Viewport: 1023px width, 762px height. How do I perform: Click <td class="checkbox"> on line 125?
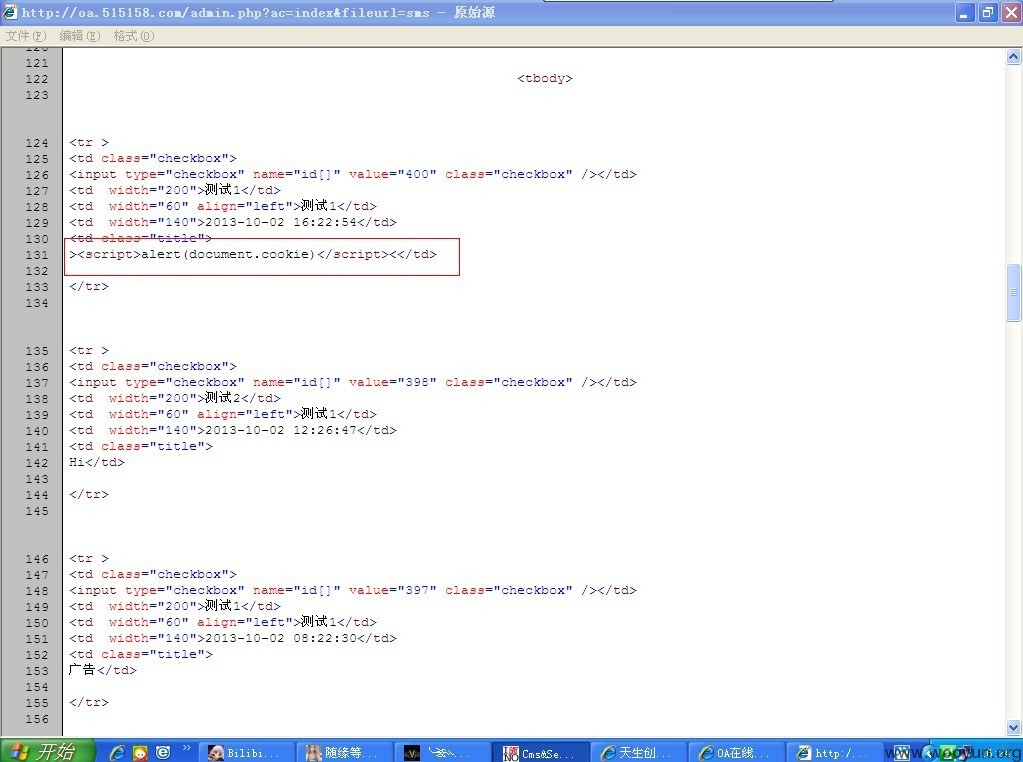[x=153, y=159]
